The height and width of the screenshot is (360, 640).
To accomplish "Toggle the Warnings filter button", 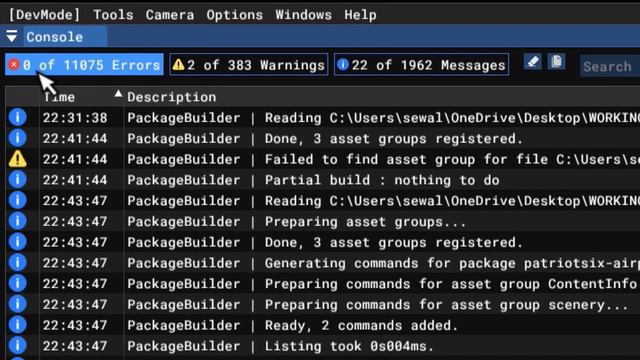I will coord(249,64).
